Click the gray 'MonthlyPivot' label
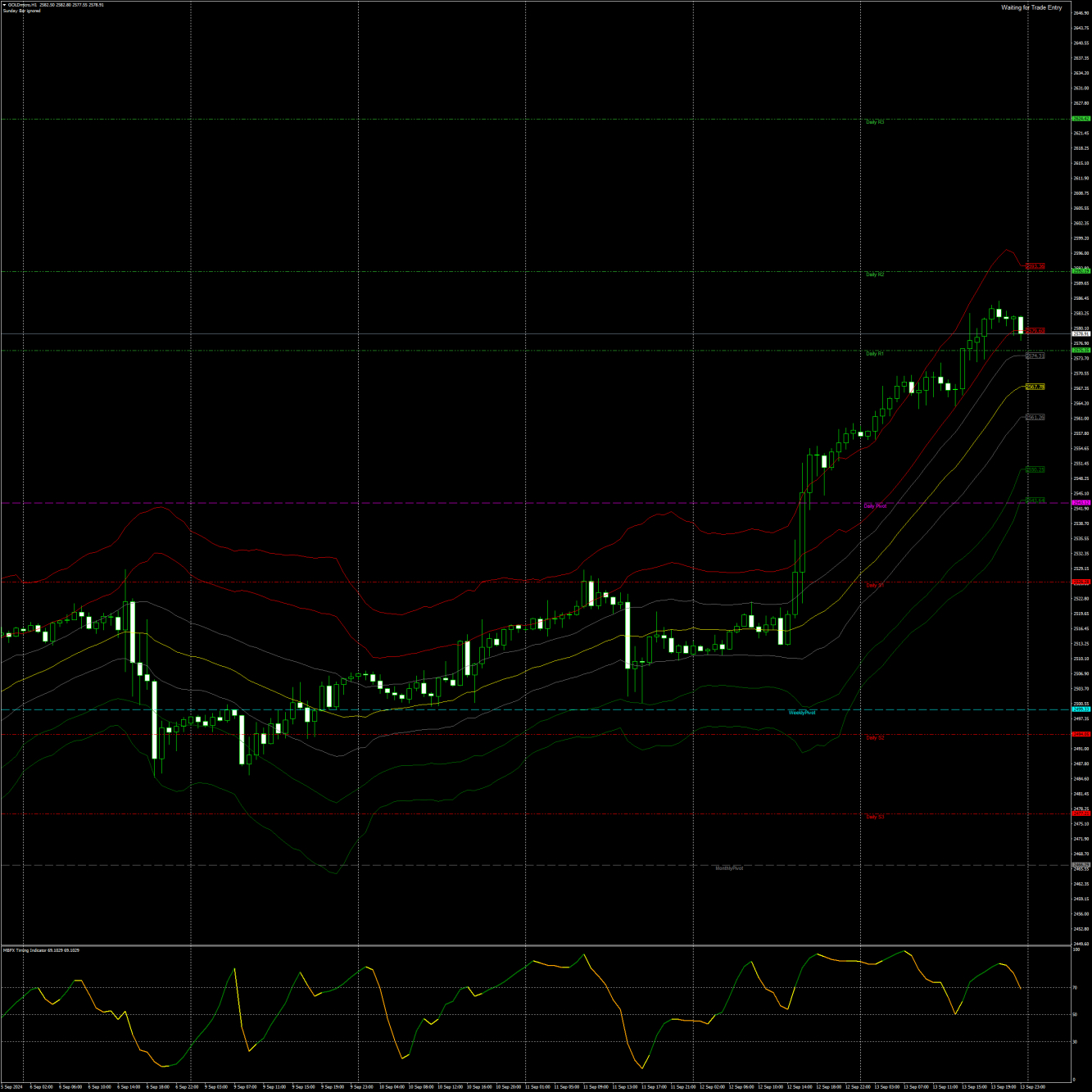Screen dimensions: 1092x1092 729,868
